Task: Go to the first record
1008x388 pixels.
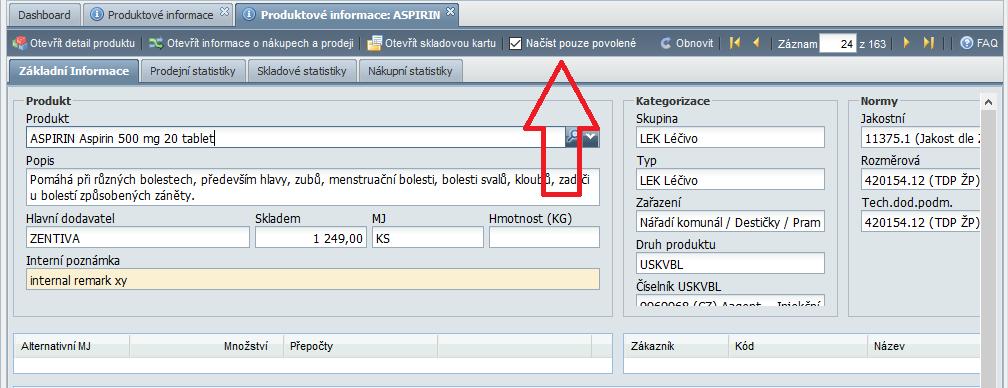Action: pos(735,43)
